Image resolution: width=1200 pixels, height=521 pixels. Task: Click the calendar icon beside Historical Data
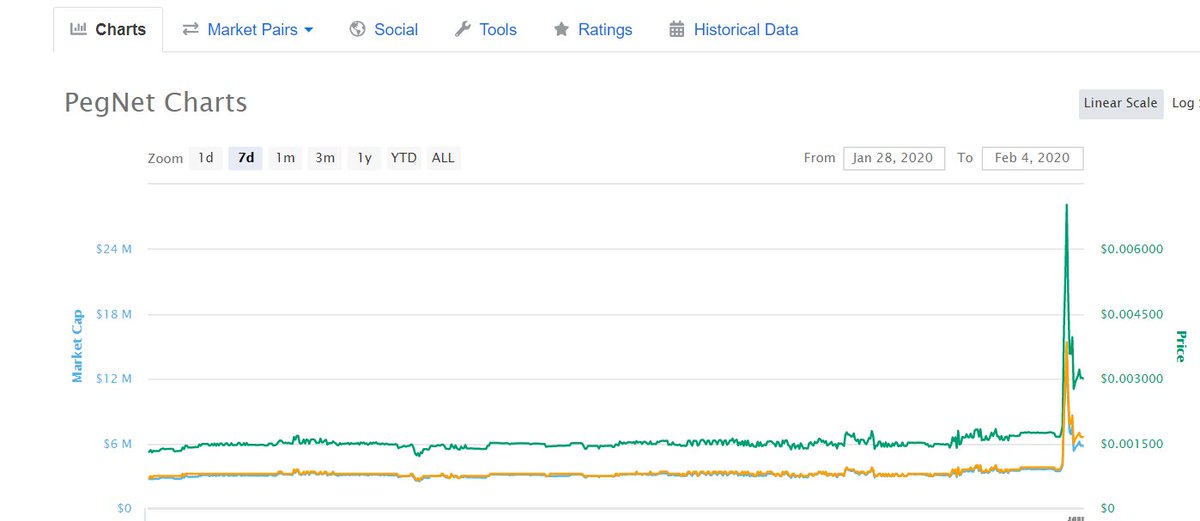pyautogui.click(x=677, y=29)
